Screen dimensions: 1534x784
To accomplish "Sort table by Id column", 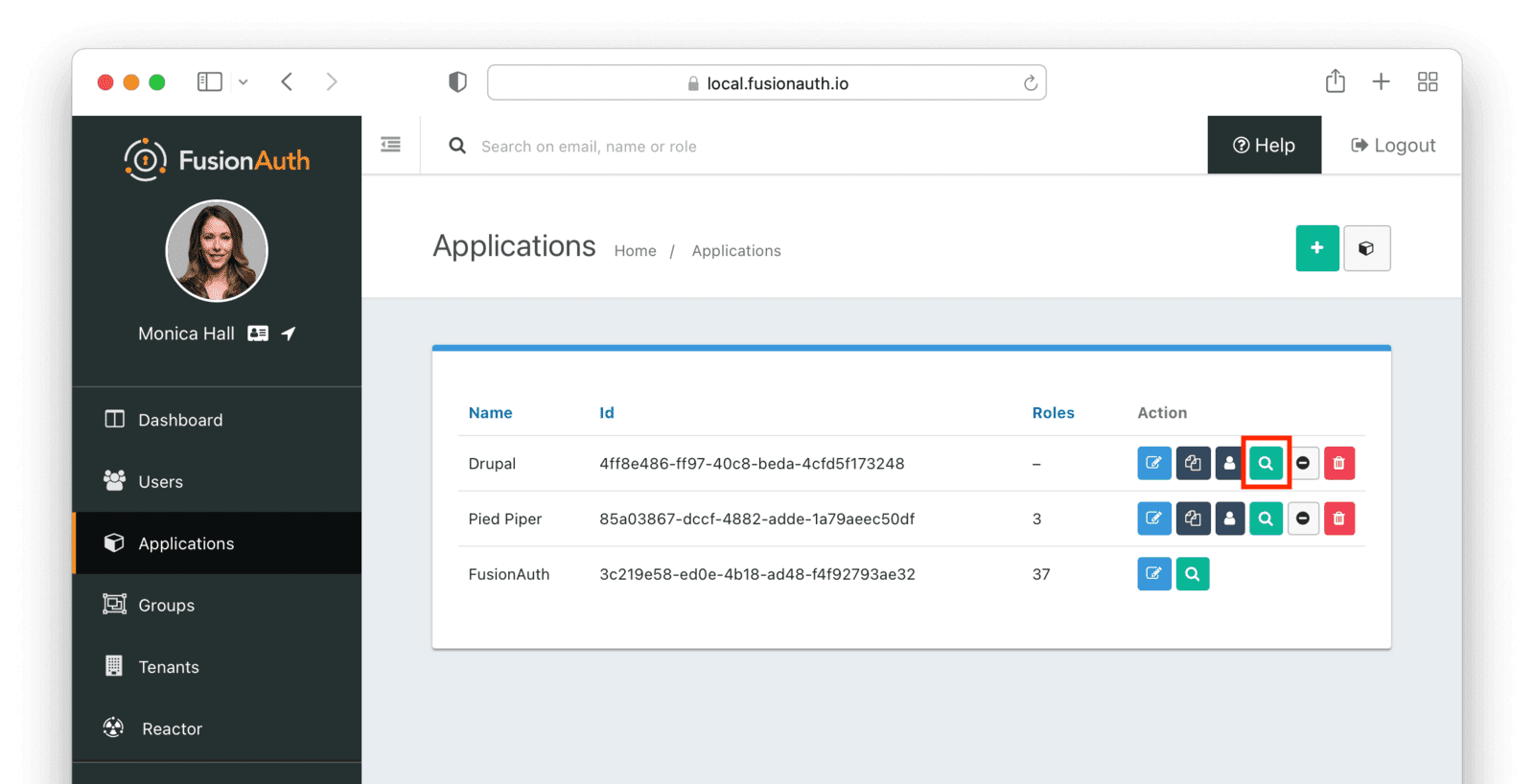I will pyautogui.click(x=607, y=413).
